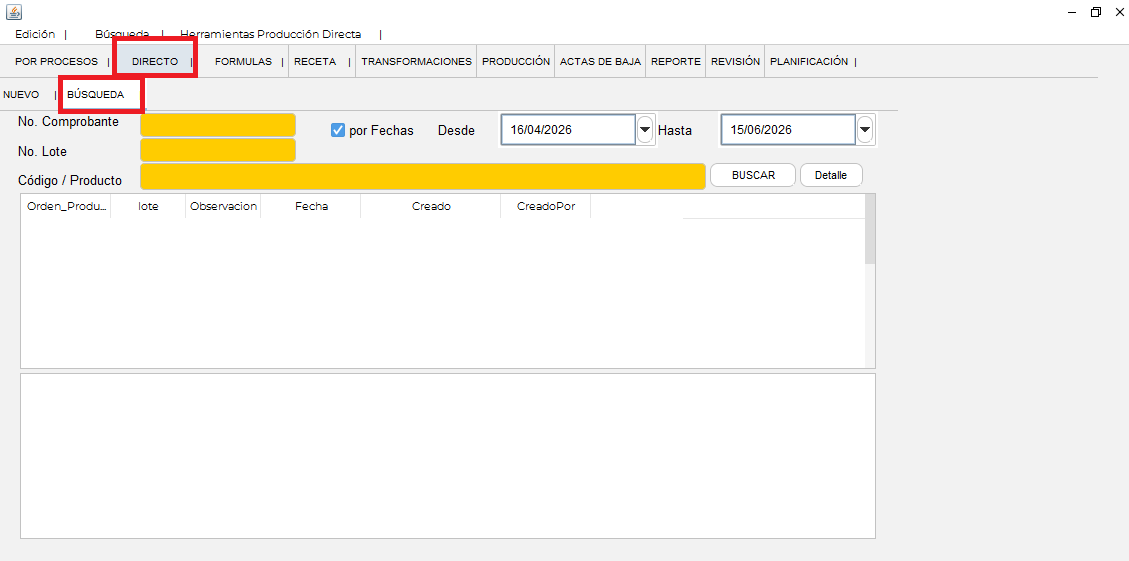Switch to POR PROCESOS tab
The width and height of the screenshot is (1129, 561).
(56, 62)
